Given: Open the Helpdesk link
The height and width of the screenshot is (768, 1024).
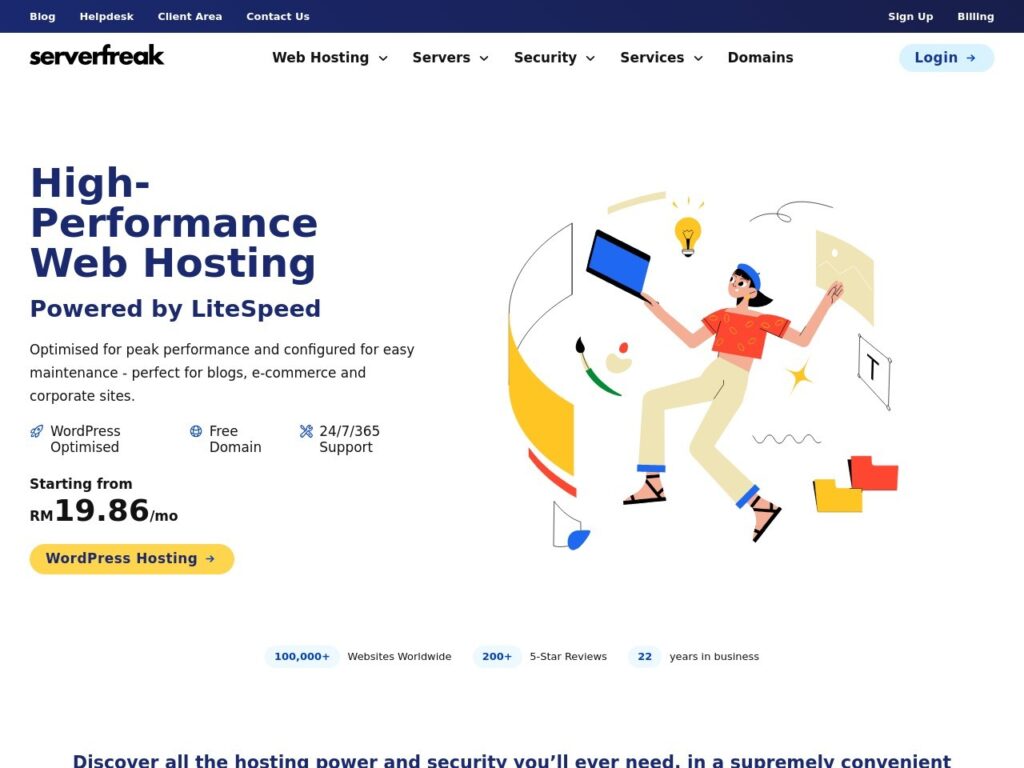Looking at the screenshot, I should pos(106,16).
